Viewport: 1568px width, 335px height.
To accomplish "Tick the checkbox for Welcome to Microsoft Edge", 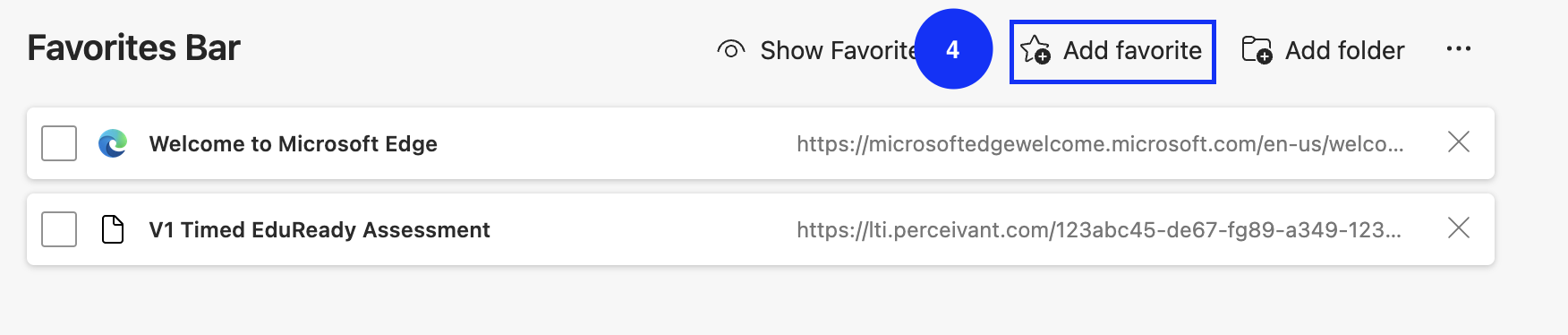I will pos(59,143).
